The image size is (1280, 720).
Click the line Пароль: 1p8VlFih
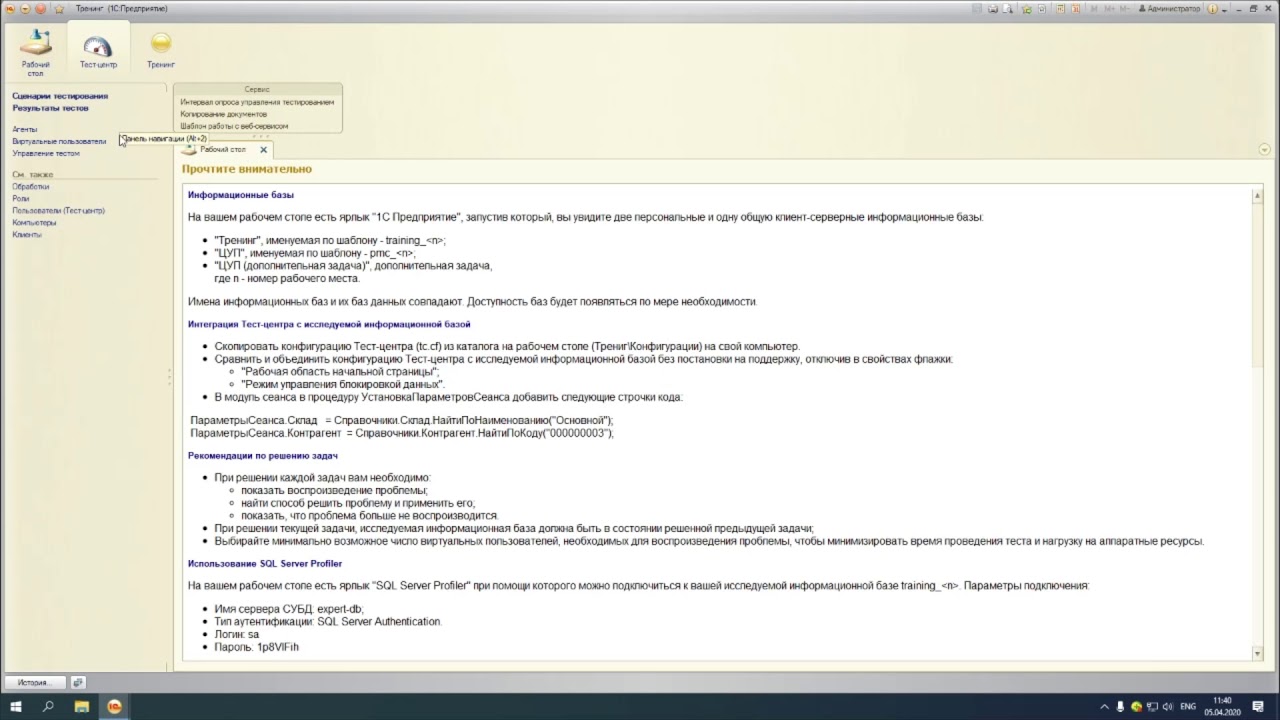click(x=256, y=647)
